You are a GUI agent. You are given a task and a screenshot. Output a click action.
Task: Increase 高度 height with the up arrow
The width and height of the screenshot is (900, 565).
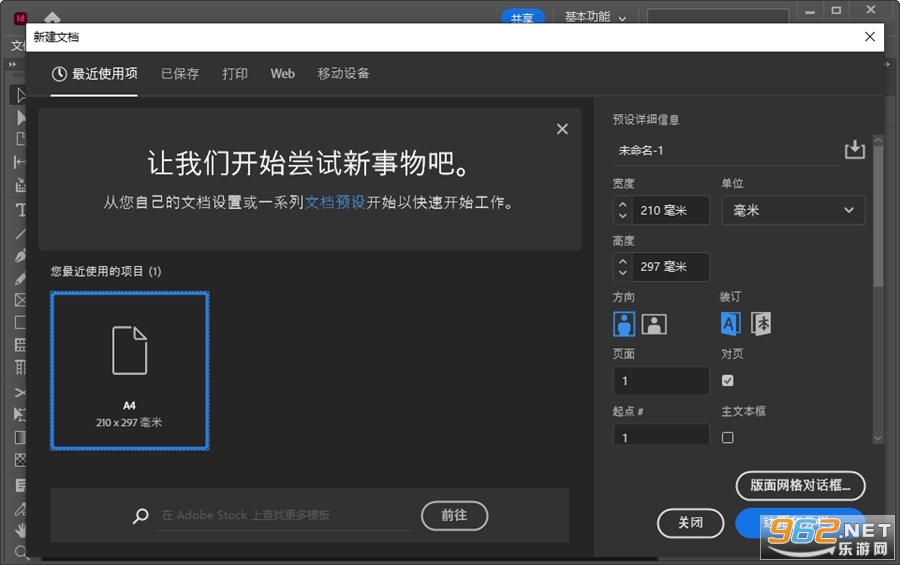623,261
